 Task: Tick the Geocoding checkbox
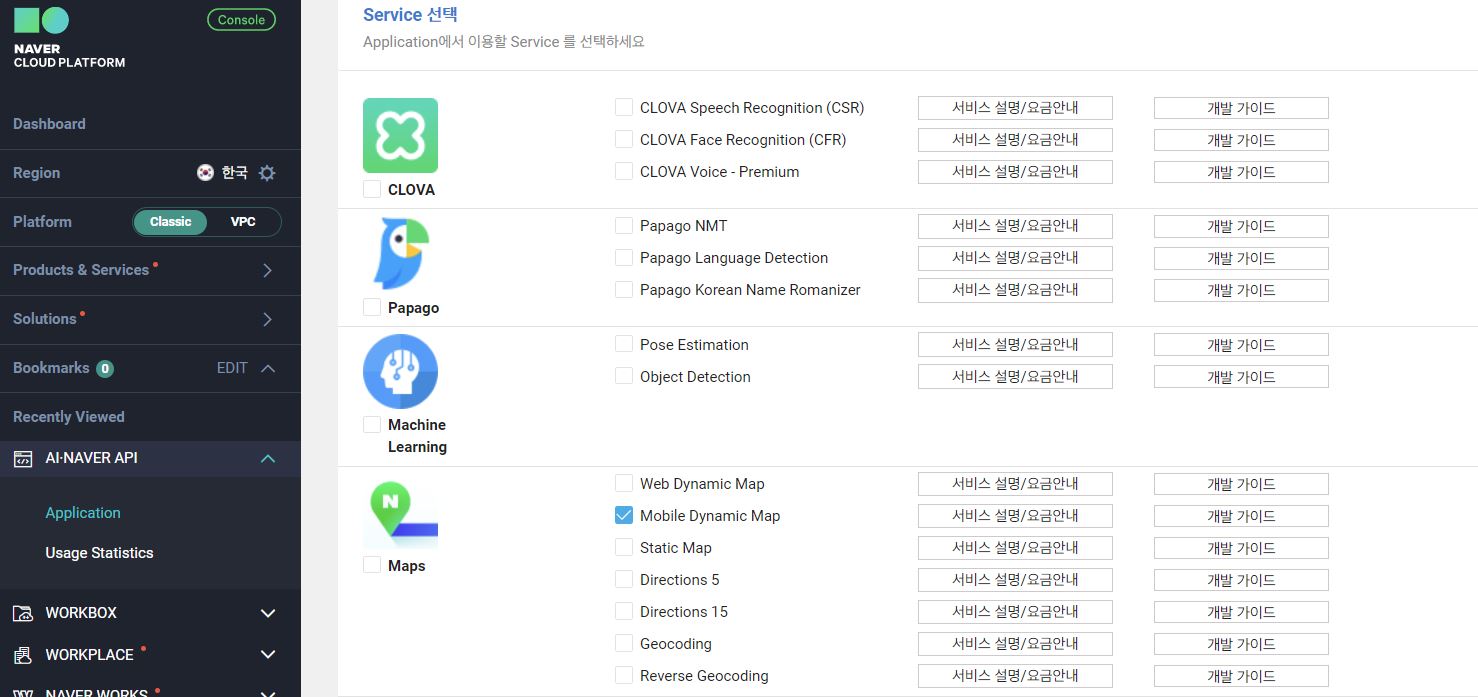624,643
